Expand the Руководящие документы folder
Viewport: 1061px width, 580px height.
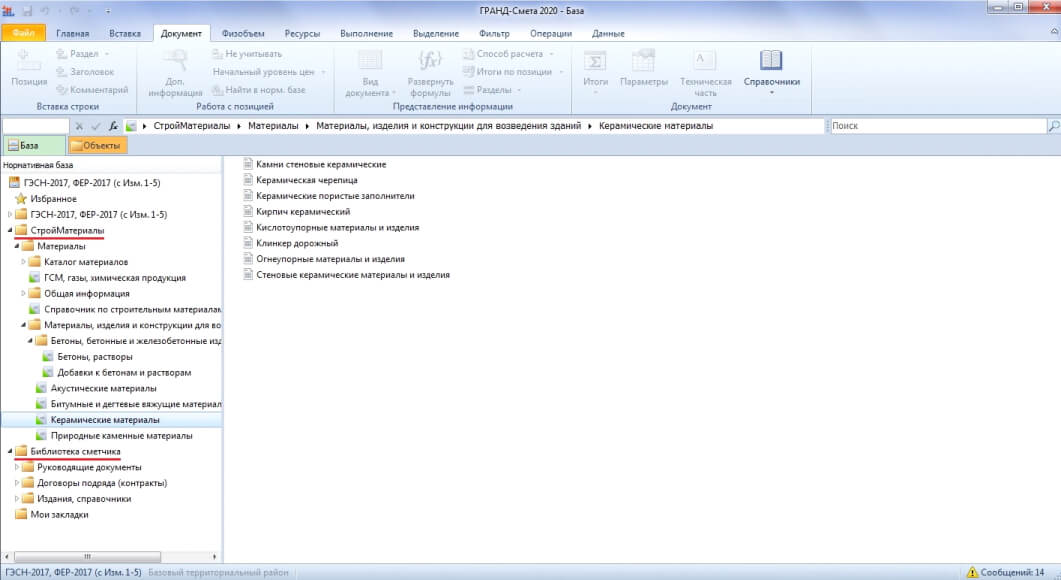click(x=17, y=467)
